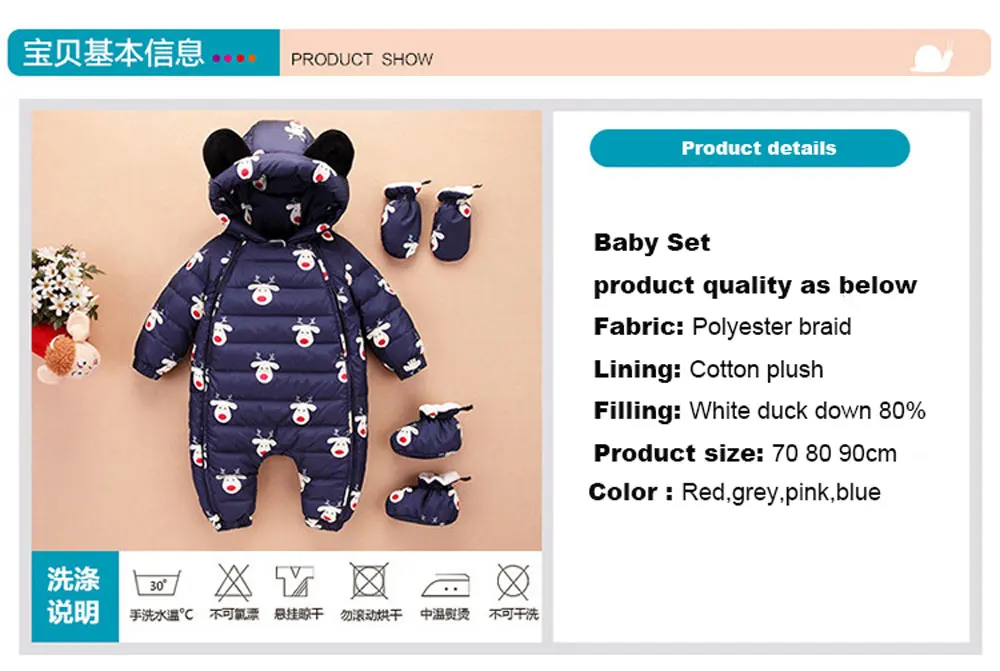Click the Product size 70 80 90cm line
The width and height of the screenshot is (1000, 671).
pos(745,453)
